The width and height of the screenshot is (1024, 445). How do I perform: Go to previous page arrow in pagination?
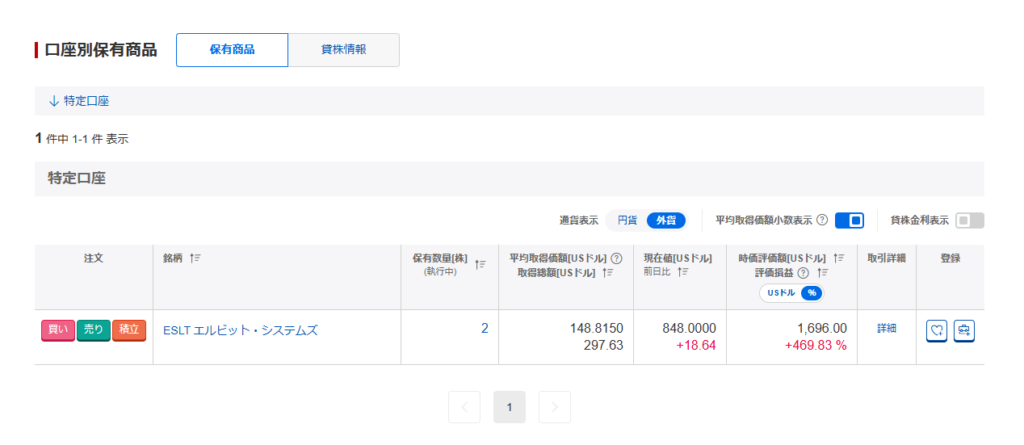[x=465, y=407]
